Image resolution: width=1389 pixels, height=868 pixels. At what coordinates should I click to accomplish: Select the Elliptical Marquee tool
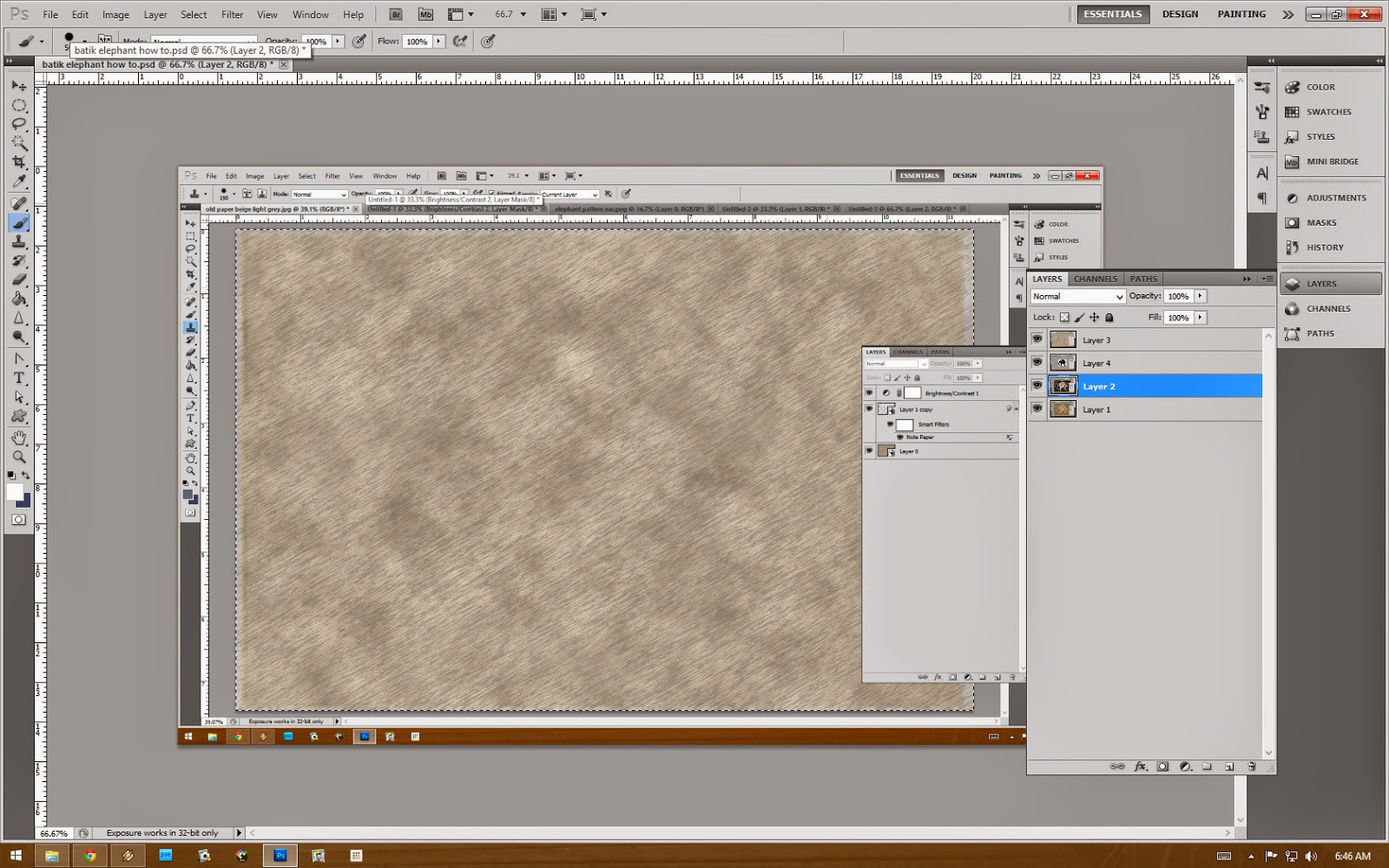click(x=18, y=105)
